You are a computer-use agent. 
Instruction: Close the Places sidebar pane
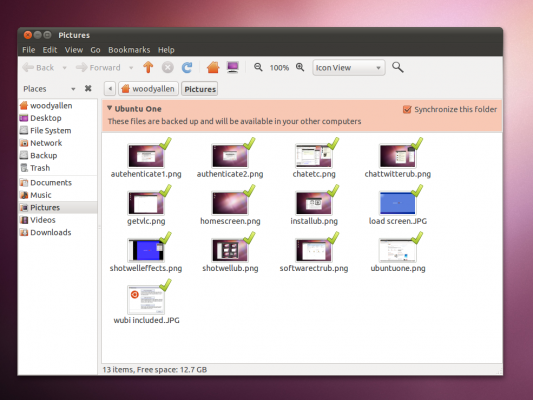click(88, 88)
